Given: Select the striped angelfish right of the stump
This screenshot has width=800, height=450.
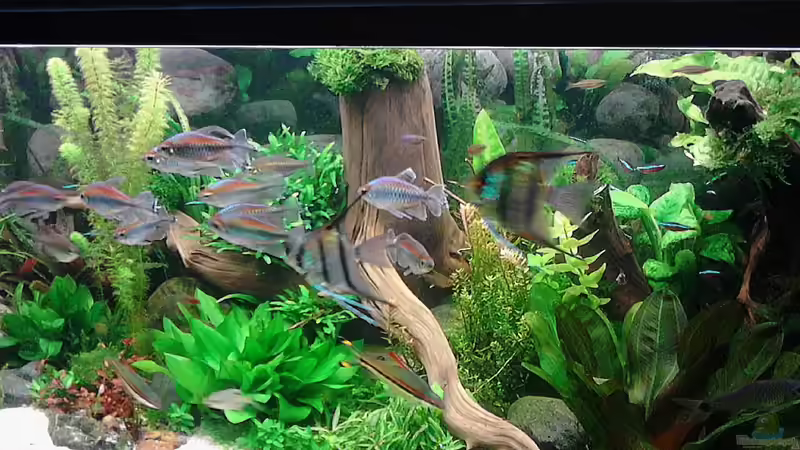Looking at the screenshot, I should tap(515, 192).
